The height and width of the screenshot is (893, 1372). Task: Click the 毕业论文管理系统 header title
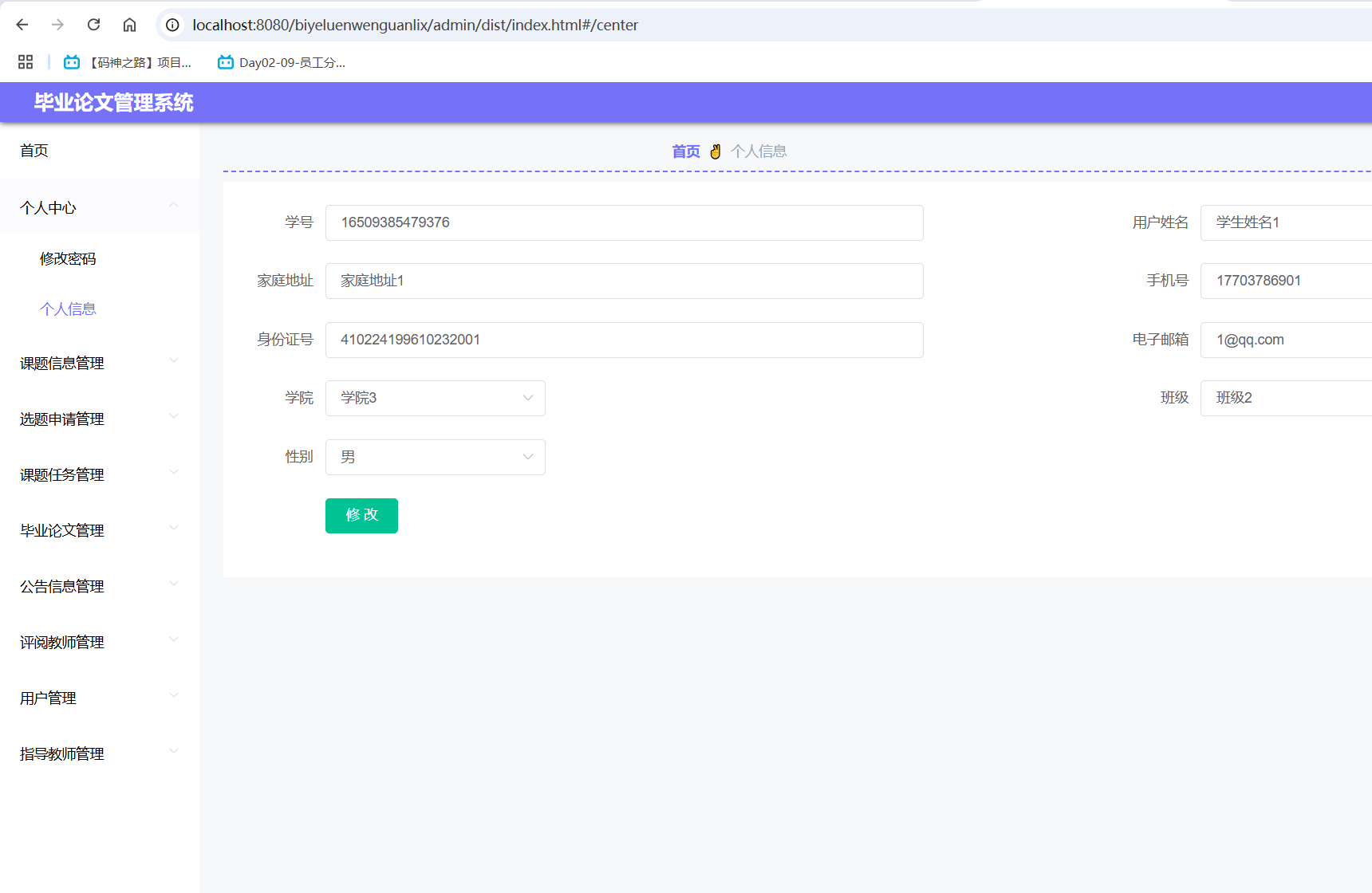113,103
